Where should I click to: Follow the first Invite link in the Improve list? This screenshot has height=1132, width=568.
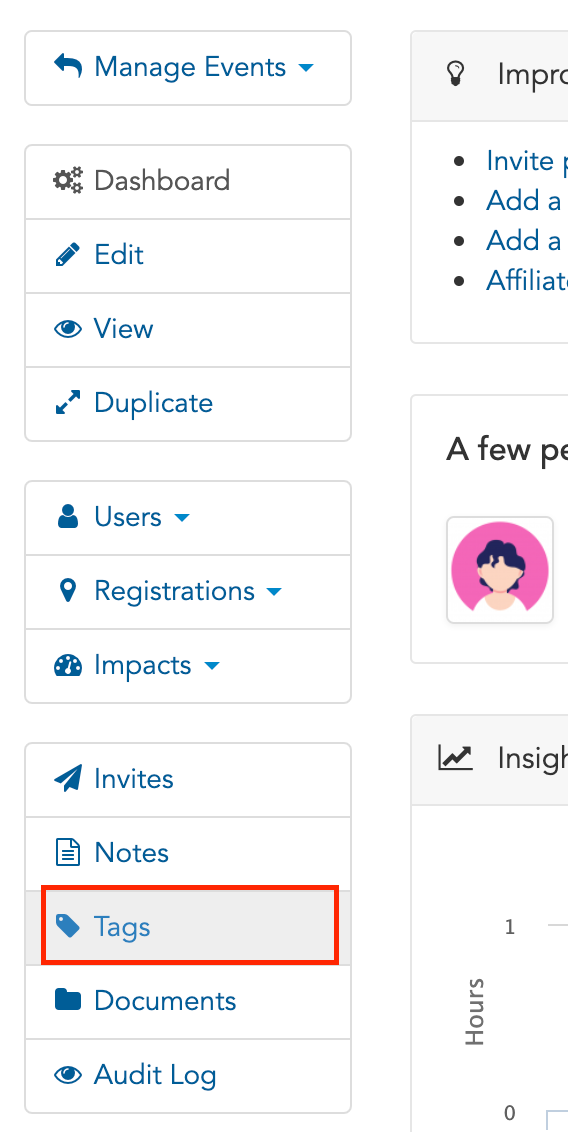pyautogui.click(x=527, y=160)
